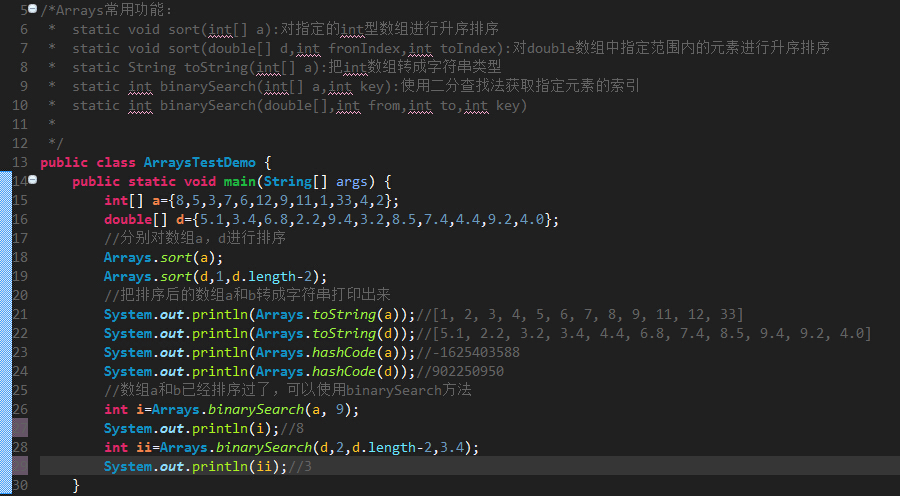Click comment text 'Arrays常用功能'
This screenshot has height=496, width=900.
[109, 10]
